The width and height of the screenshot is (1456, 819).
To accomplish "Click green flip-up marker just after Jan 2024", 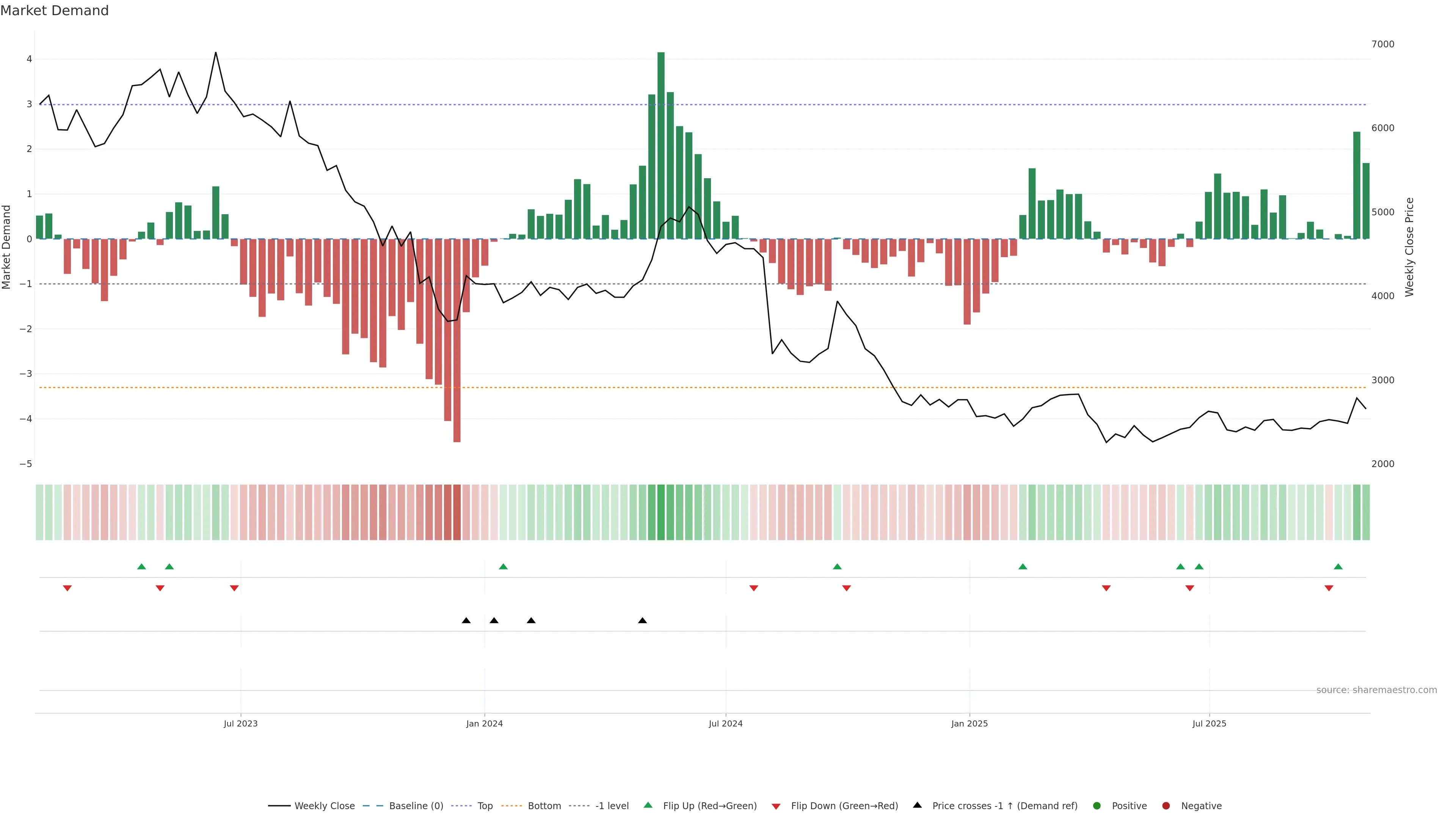I will point(504,567).
